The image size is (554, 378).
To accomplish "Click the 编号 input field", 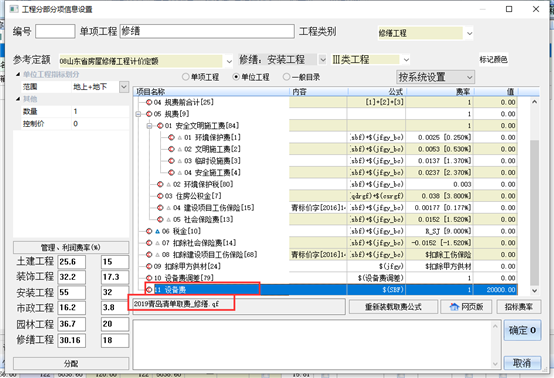I will [x=55, y=31].
